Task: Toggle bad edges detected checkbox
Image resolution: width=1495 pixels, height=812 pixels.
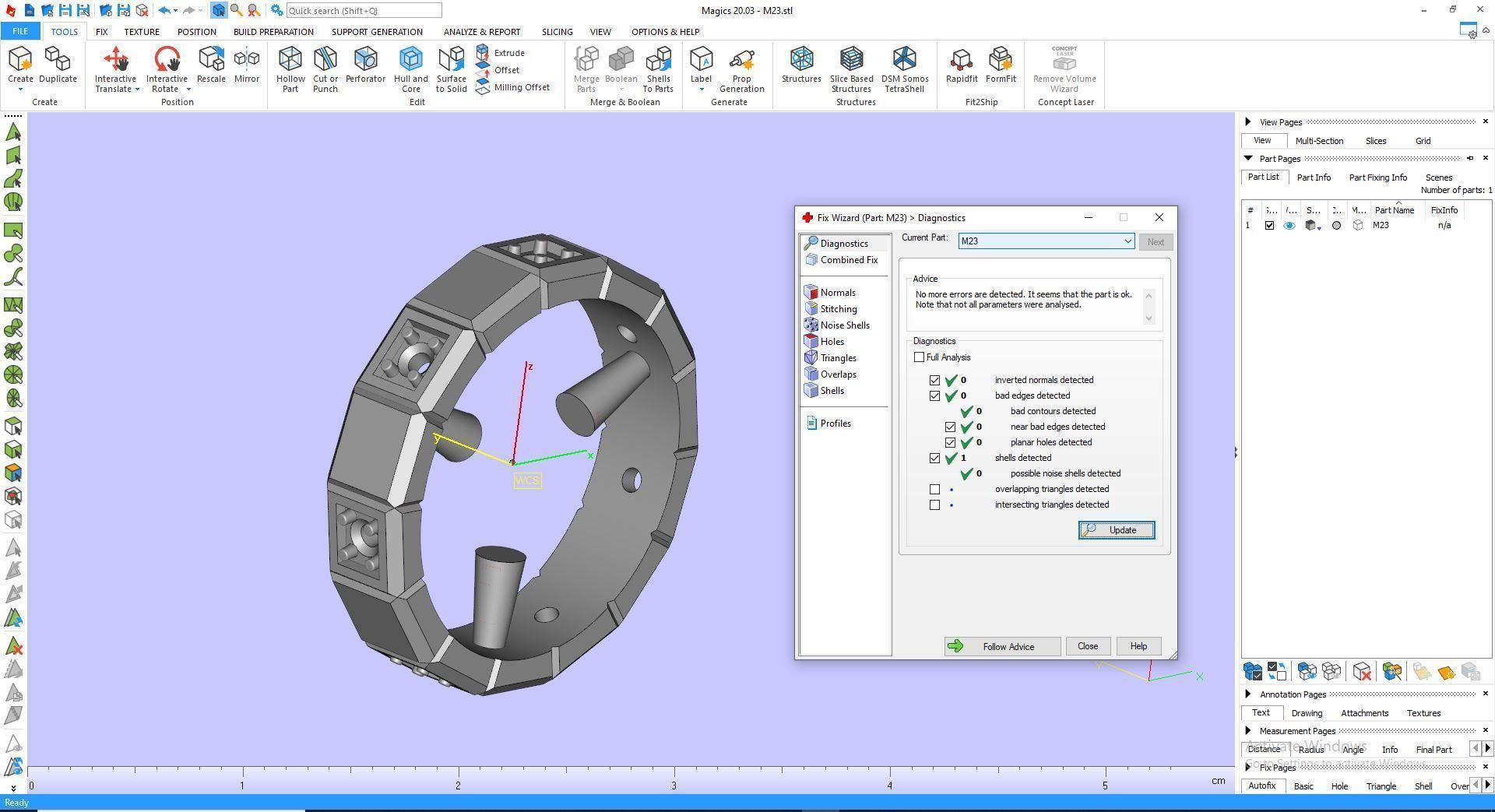Action: 934,395
